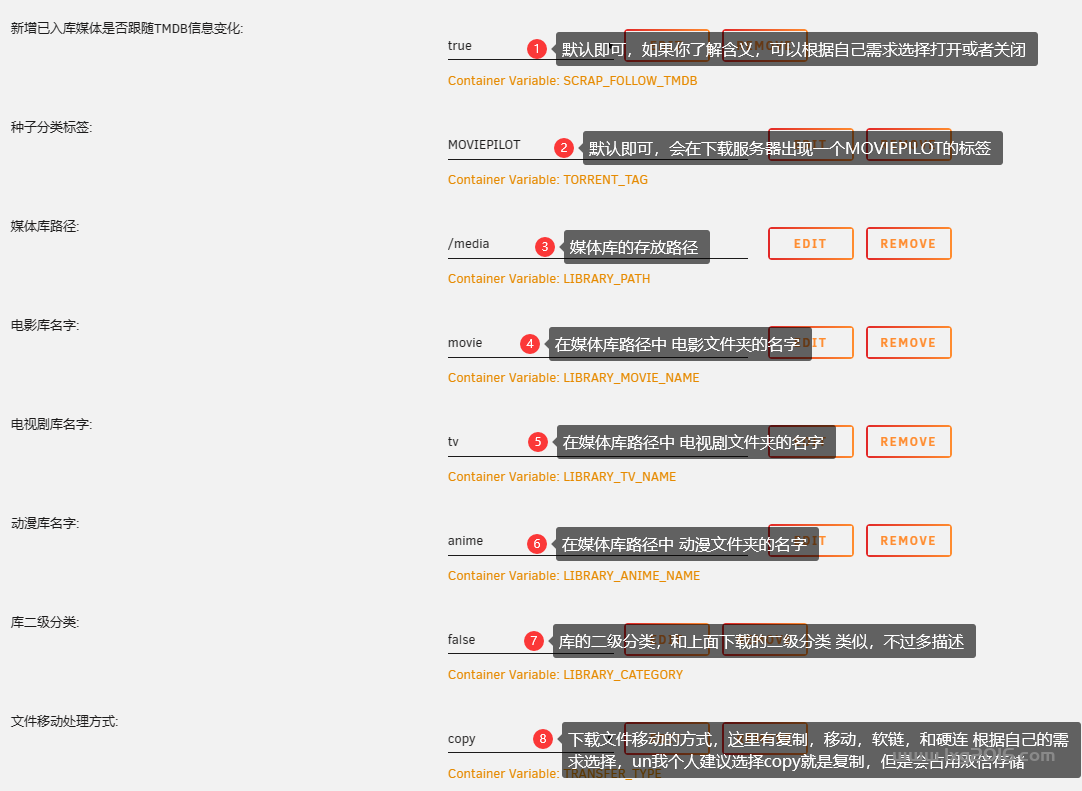Screen dimensions: 1082x791
Task: Select text Container Variable: SCRAP_FOLLOW_TMDB
Action: point(573,81)
